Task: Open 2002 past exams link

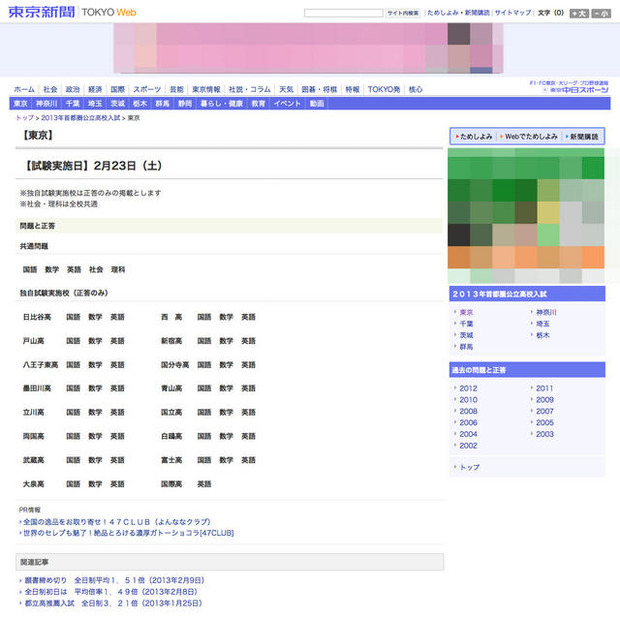Action: [x=468, y=446]
